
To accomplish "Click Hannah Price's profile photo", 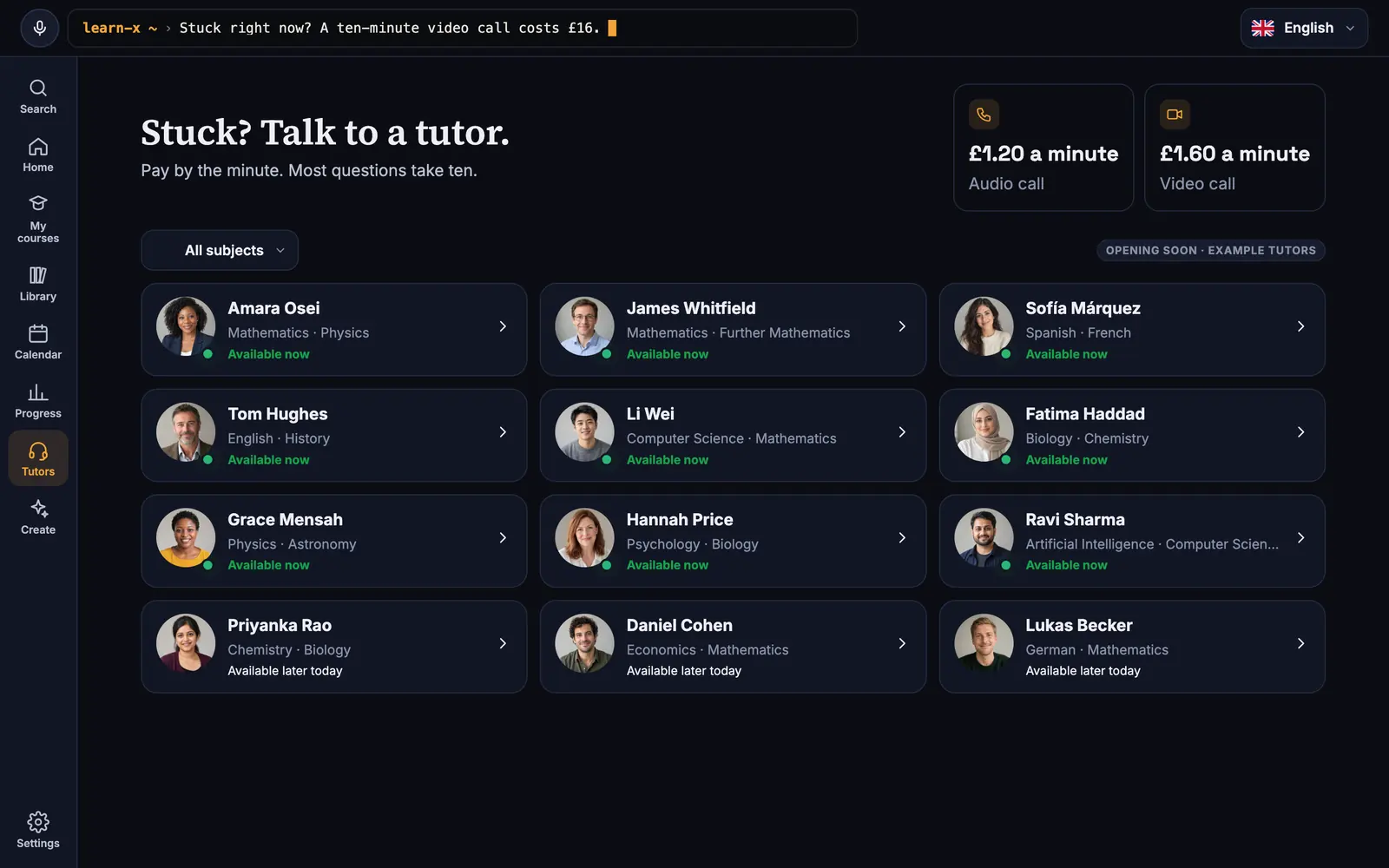I will coord(584,538).
